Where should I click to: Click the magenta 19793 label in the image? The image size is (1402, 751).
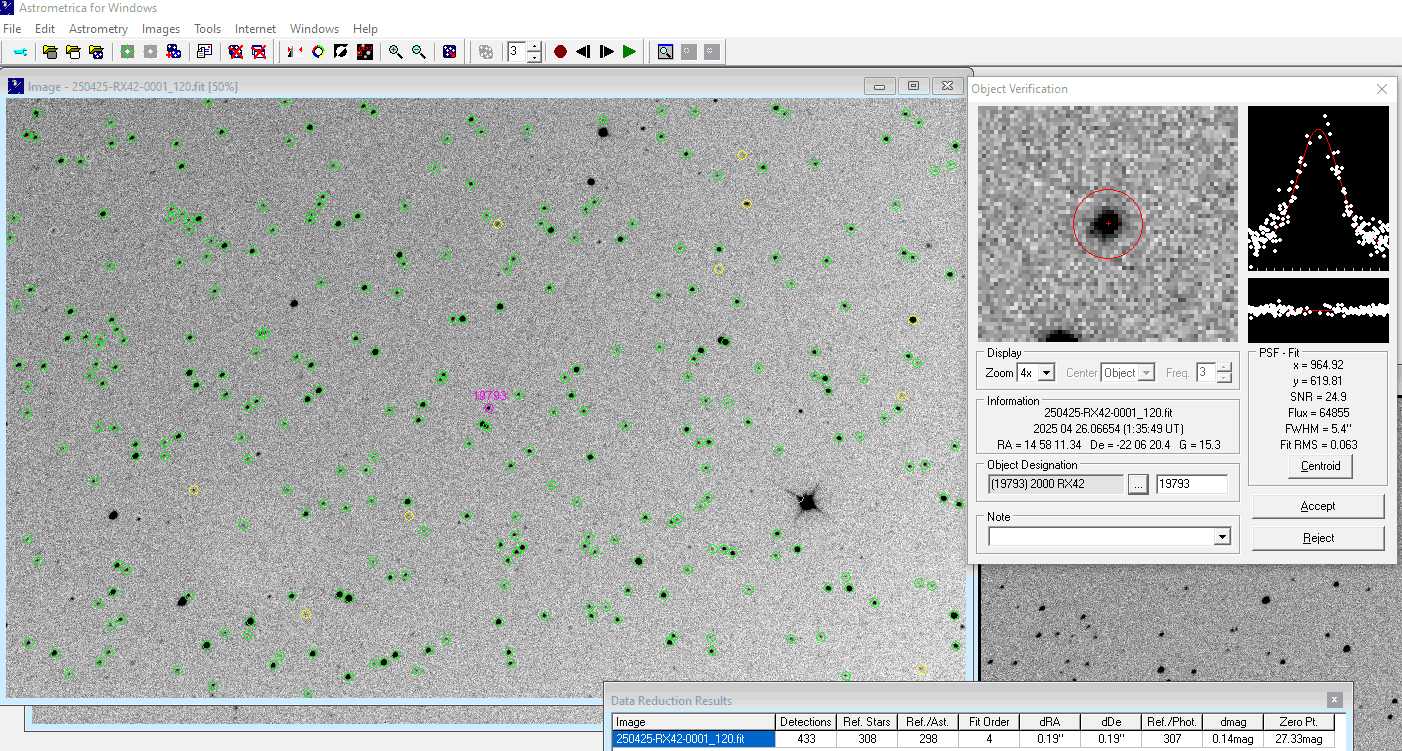pyautogui.click(x=490, y=396)
